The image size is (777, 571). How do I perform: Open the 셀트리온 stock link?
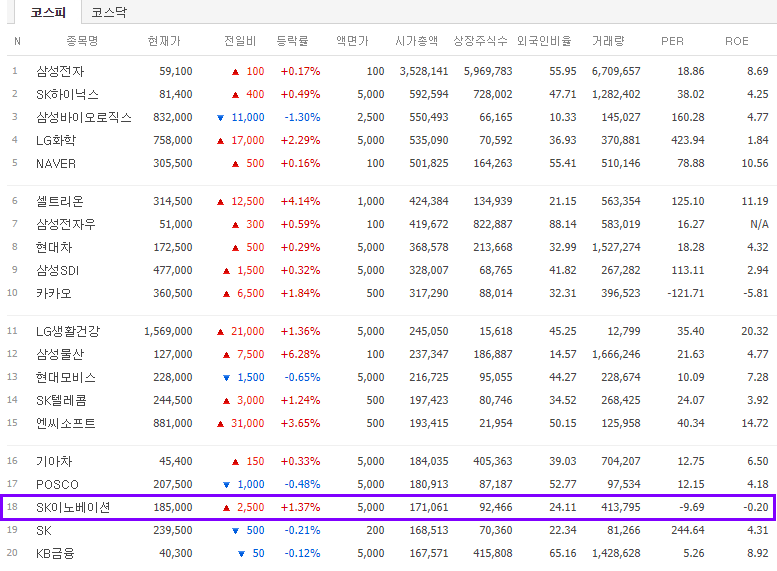pos(59,201)
